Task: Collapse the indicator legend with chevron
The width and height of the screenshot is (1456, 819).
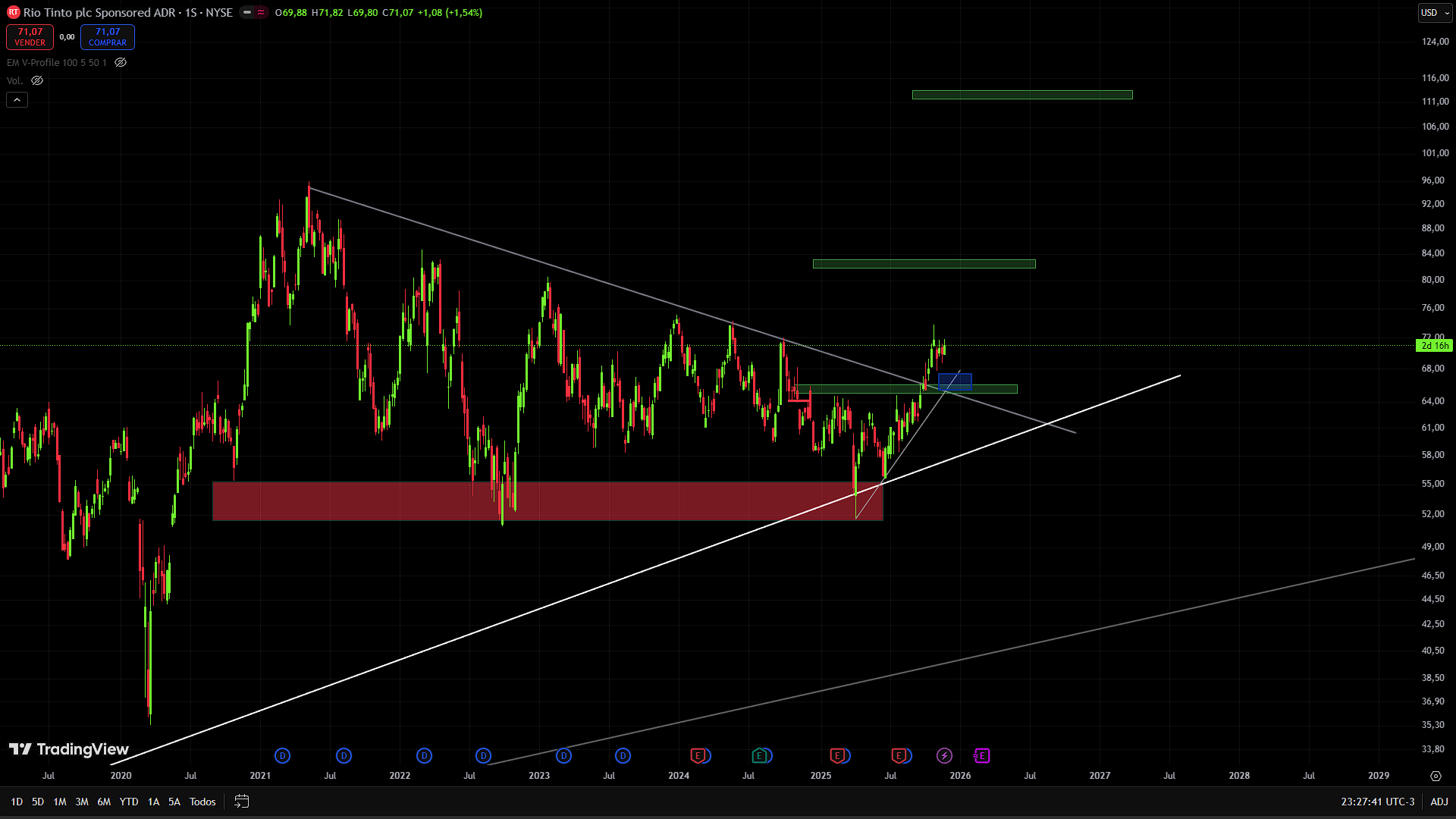Action: pos(17,100)
